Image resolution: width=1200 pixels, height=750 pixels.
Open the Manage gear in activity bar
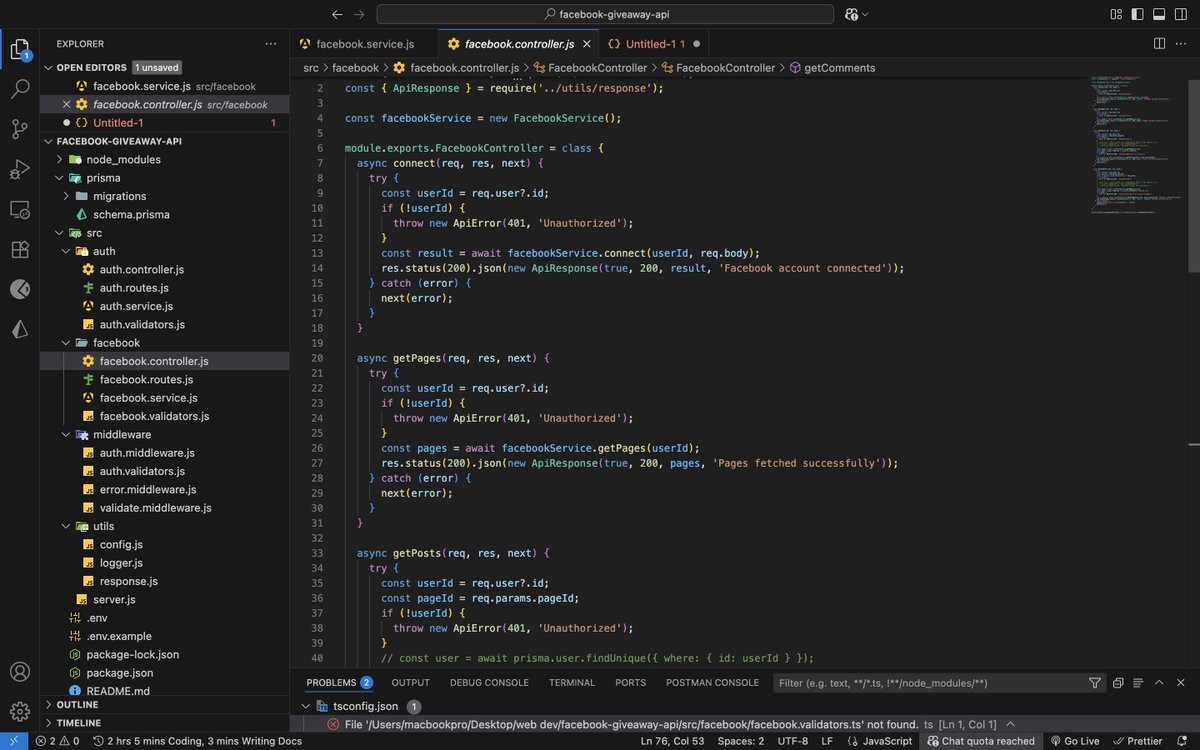click(x=20, y=711)
